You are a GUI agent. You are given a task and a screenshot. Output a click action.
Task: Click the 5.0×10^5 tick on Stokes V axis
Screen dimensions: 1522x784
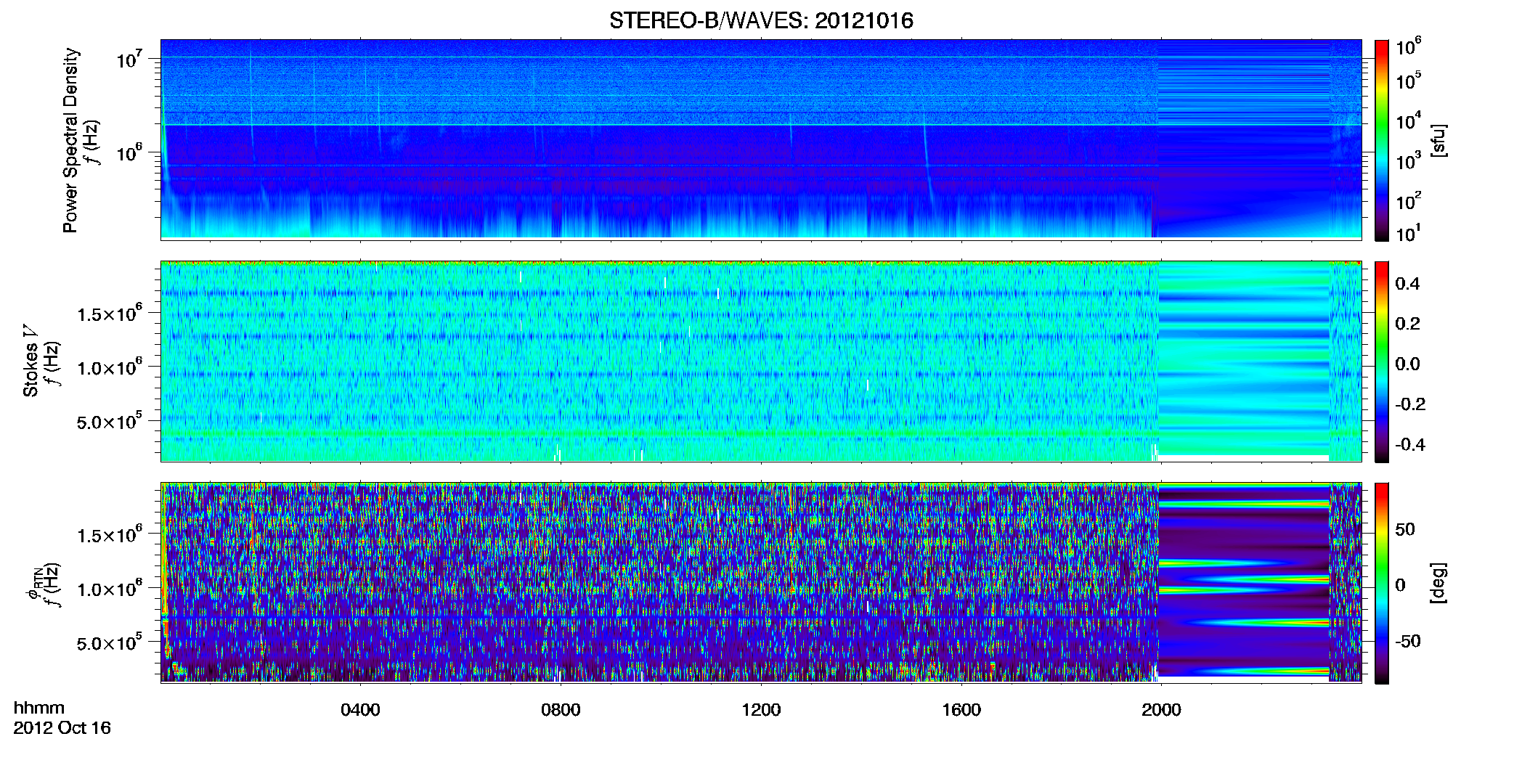(109, 421)
